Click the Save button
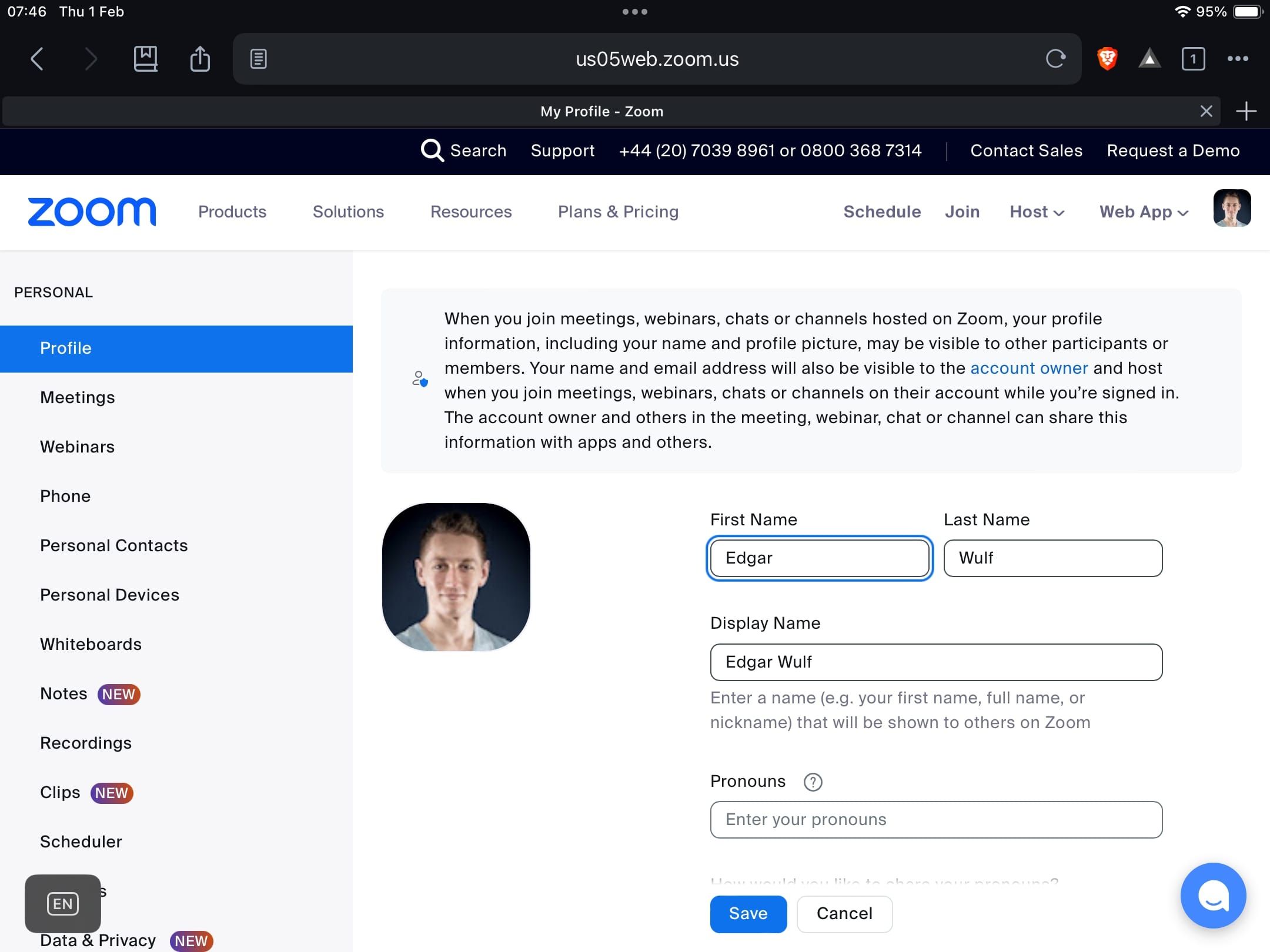The image size is (1270, 952). pos(748,914)
